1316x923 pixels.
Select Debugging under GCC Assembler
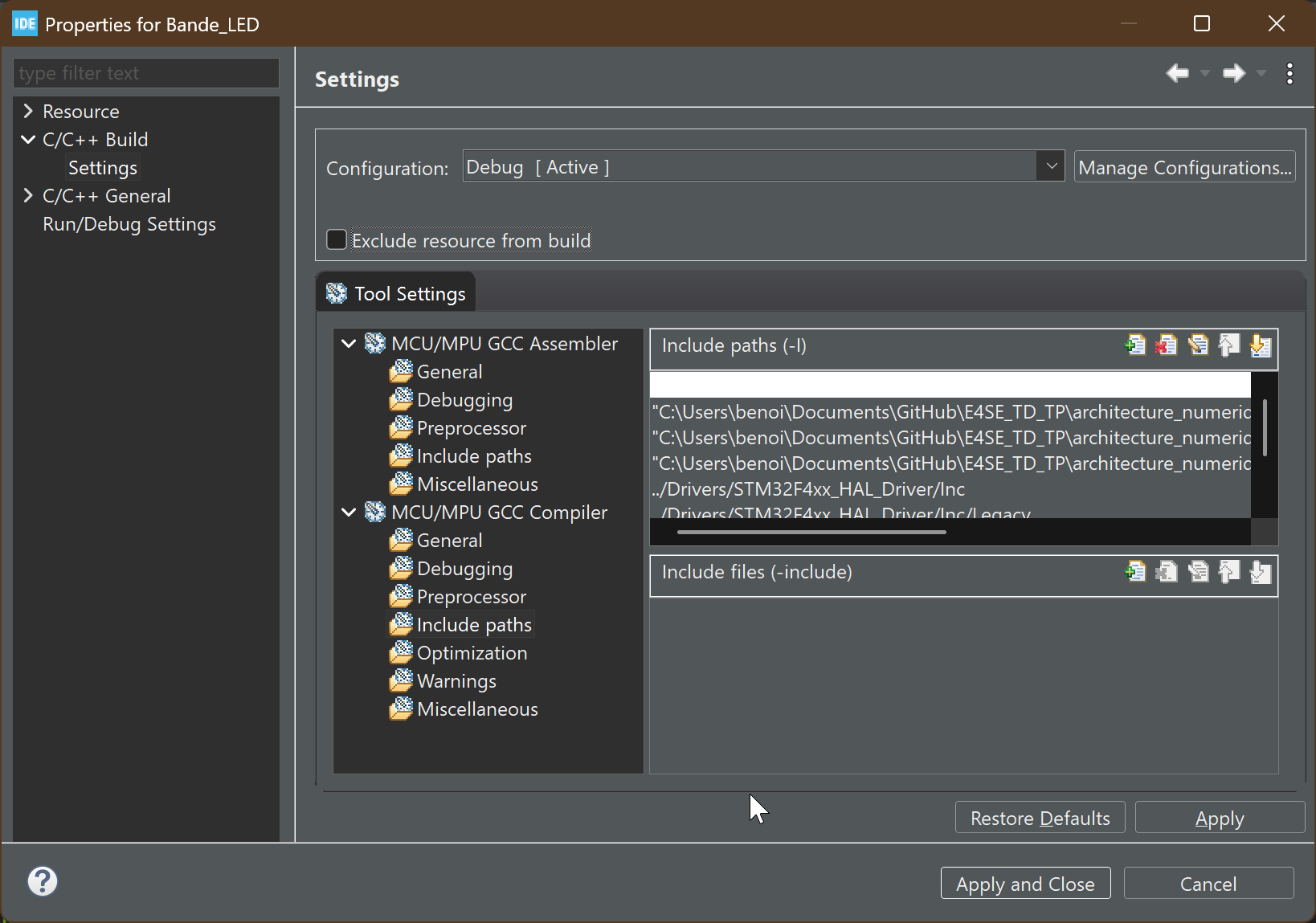pyautogui.click(x=464, y=399)
